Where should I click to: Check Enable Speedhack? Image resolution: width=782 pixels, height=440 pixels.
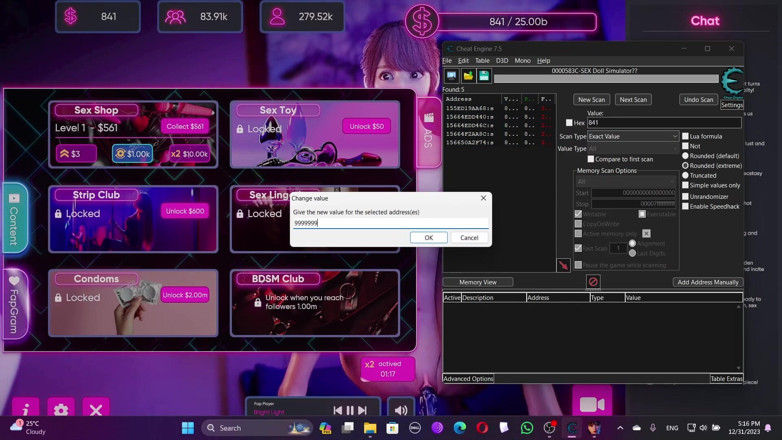point(685,206)
